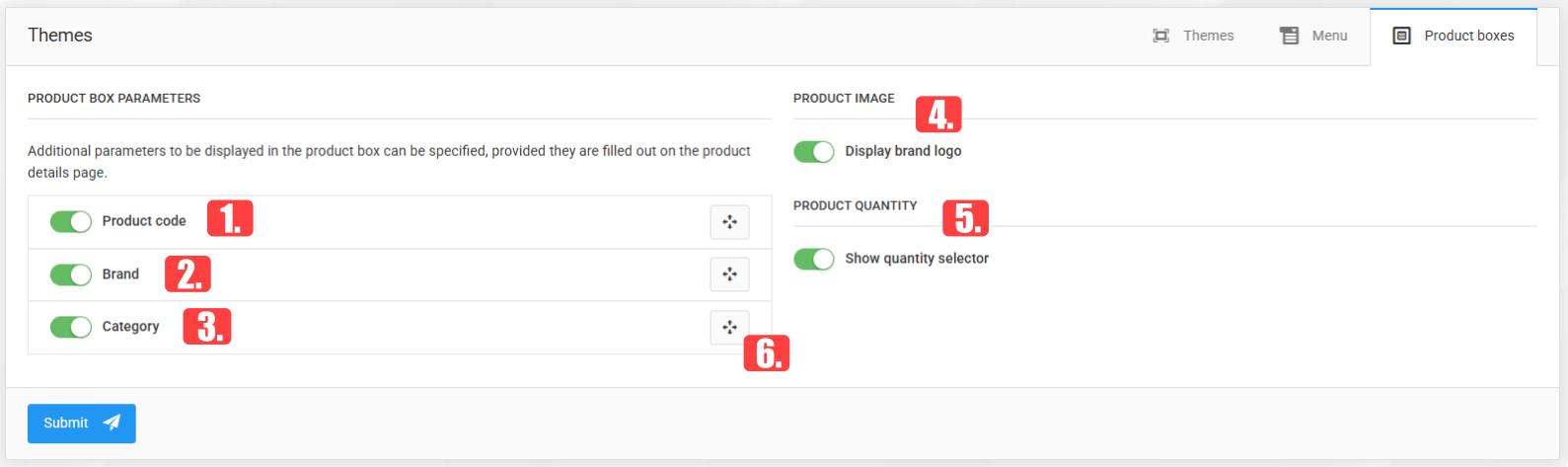Select the Product boxes tab

click(1454, 36)
